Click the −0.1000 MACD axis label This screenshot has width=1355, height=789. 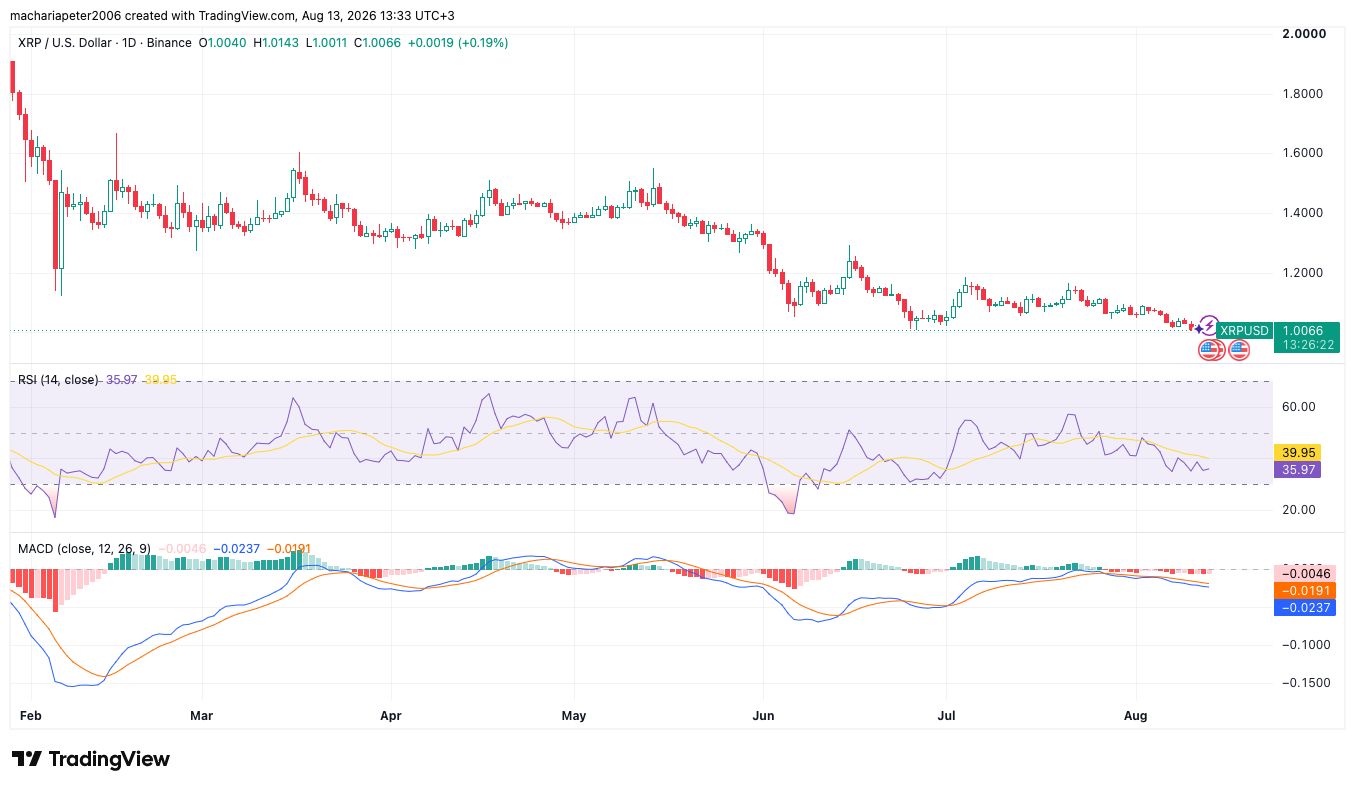(1305, 645)
